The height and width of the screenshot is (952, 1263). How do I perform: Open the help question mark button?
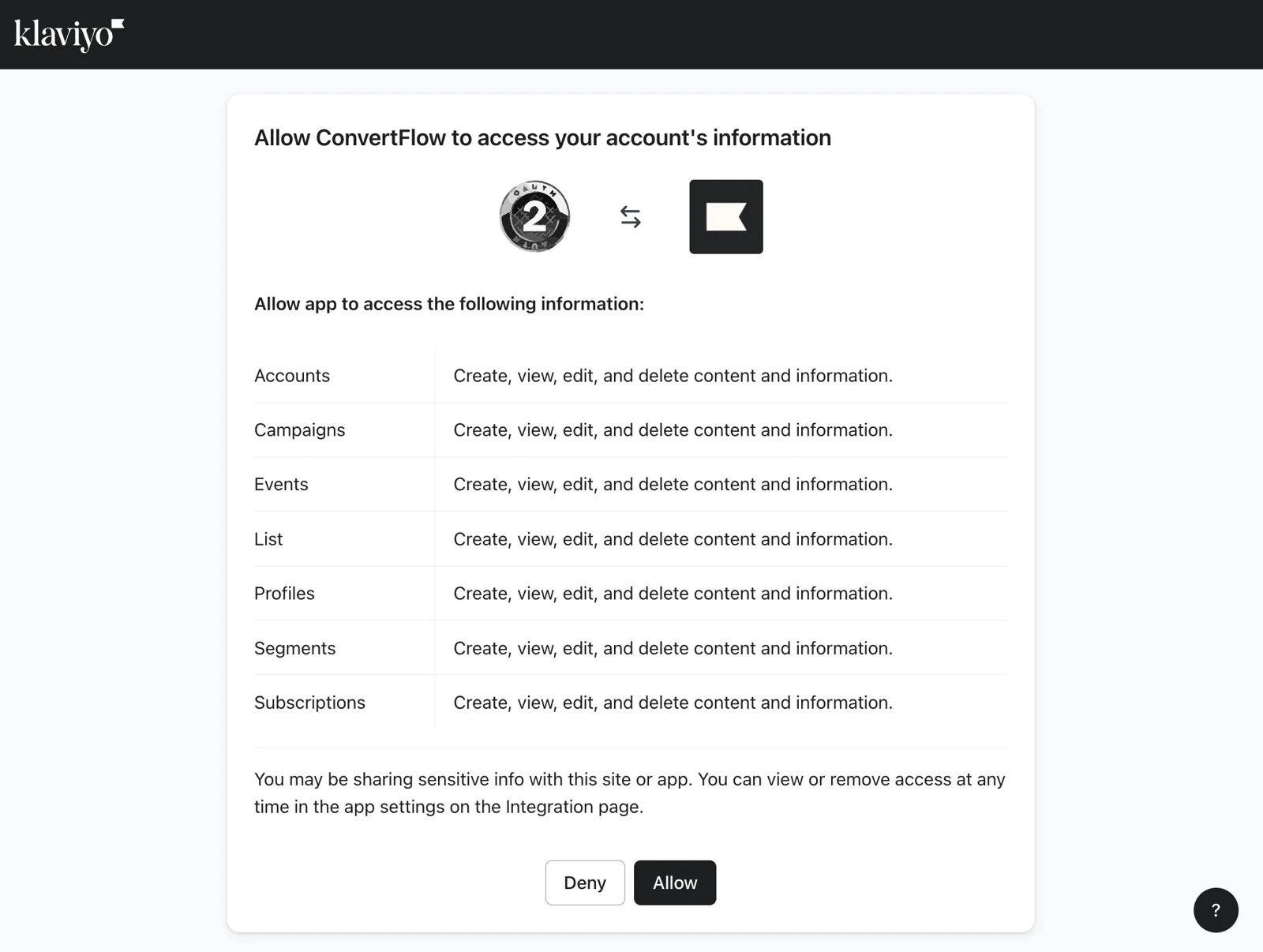pyautogui.click(x=1216, y=910)
